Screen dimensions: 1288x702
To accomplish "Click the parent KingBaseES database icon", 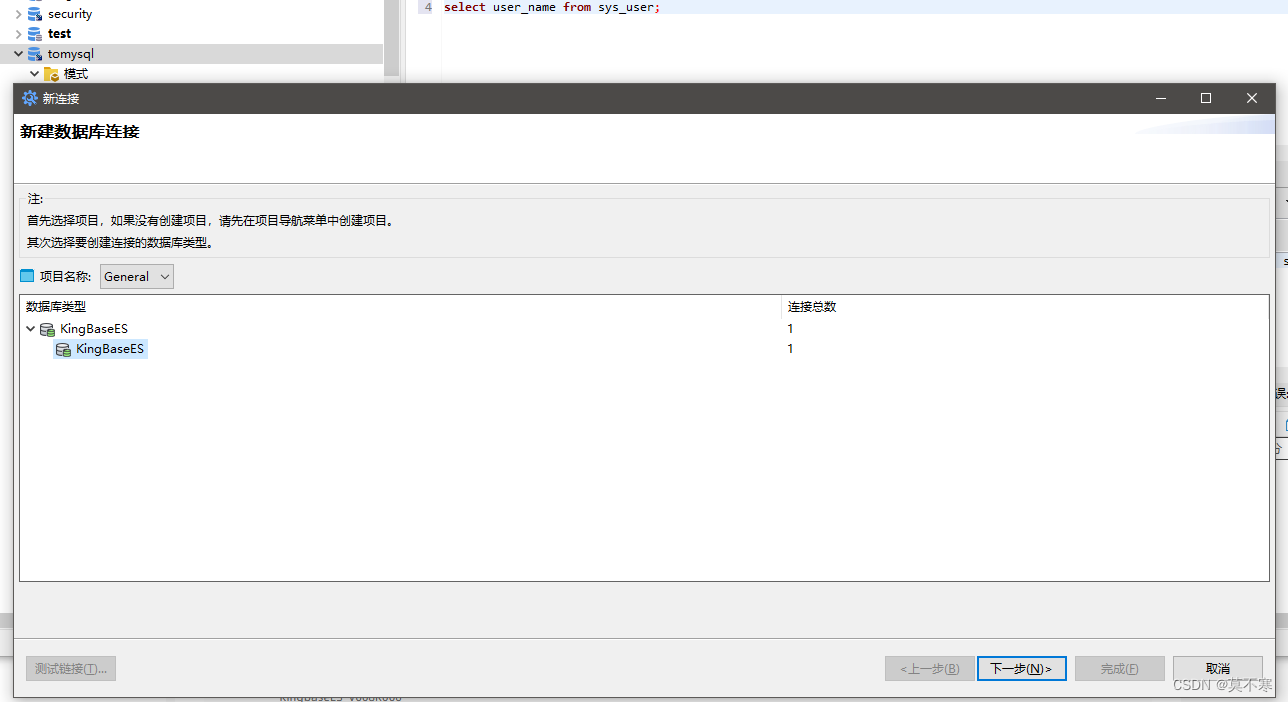I will pyautogui.click(x=47, y=329).
